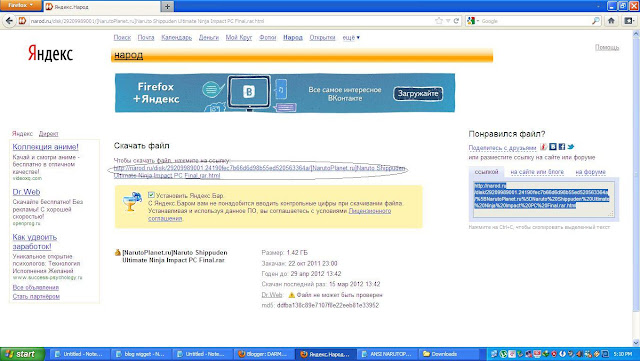The image size is (640, 361).
Task: Switch to the blog widget Notepad window
Action: (141, 354)
